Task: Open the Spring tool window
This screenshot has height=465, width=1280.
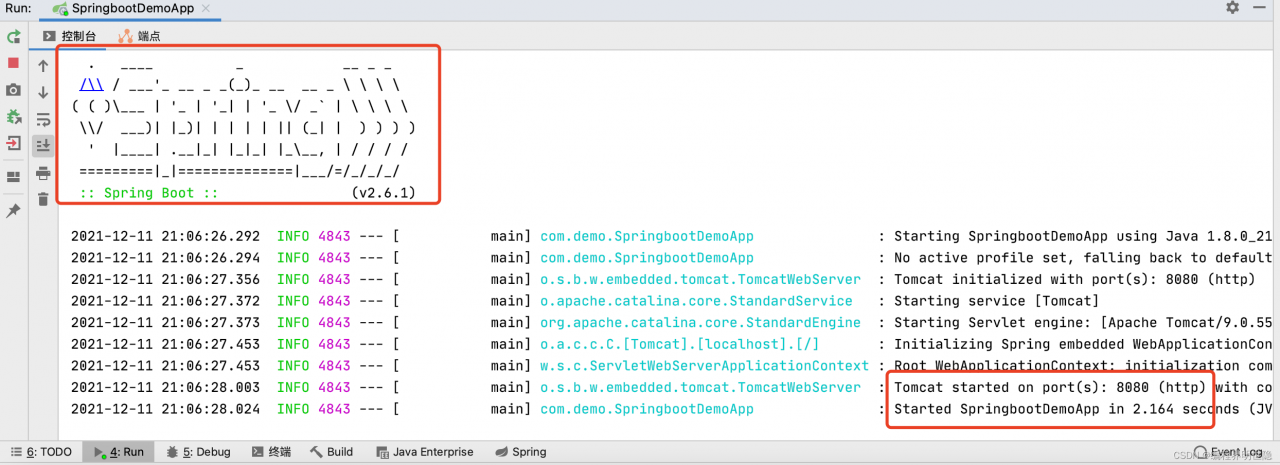Action: (520, 452)
